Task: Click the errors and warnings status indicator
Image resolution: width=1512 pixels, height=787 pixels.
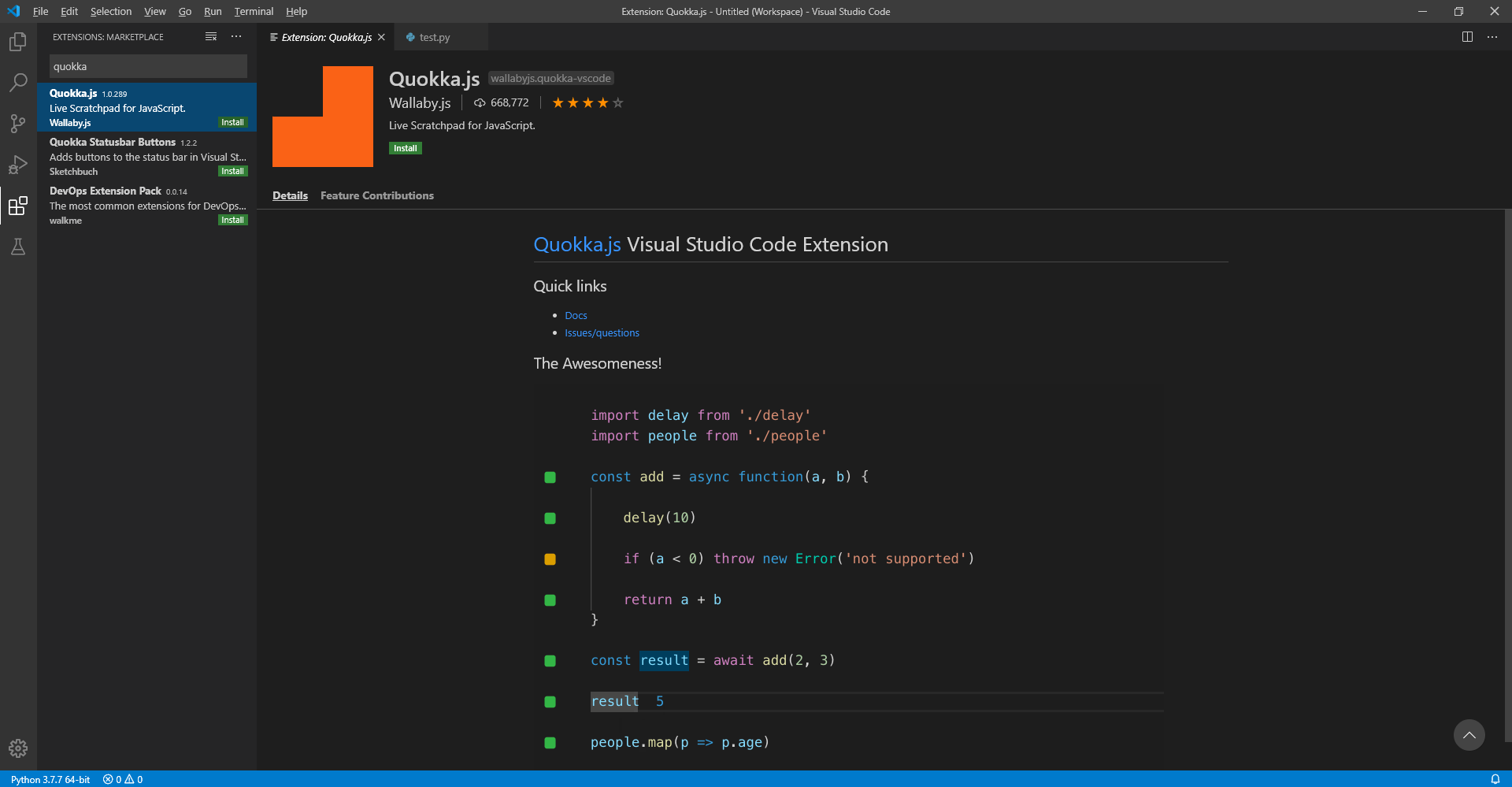Action: [x=123, y=779]
